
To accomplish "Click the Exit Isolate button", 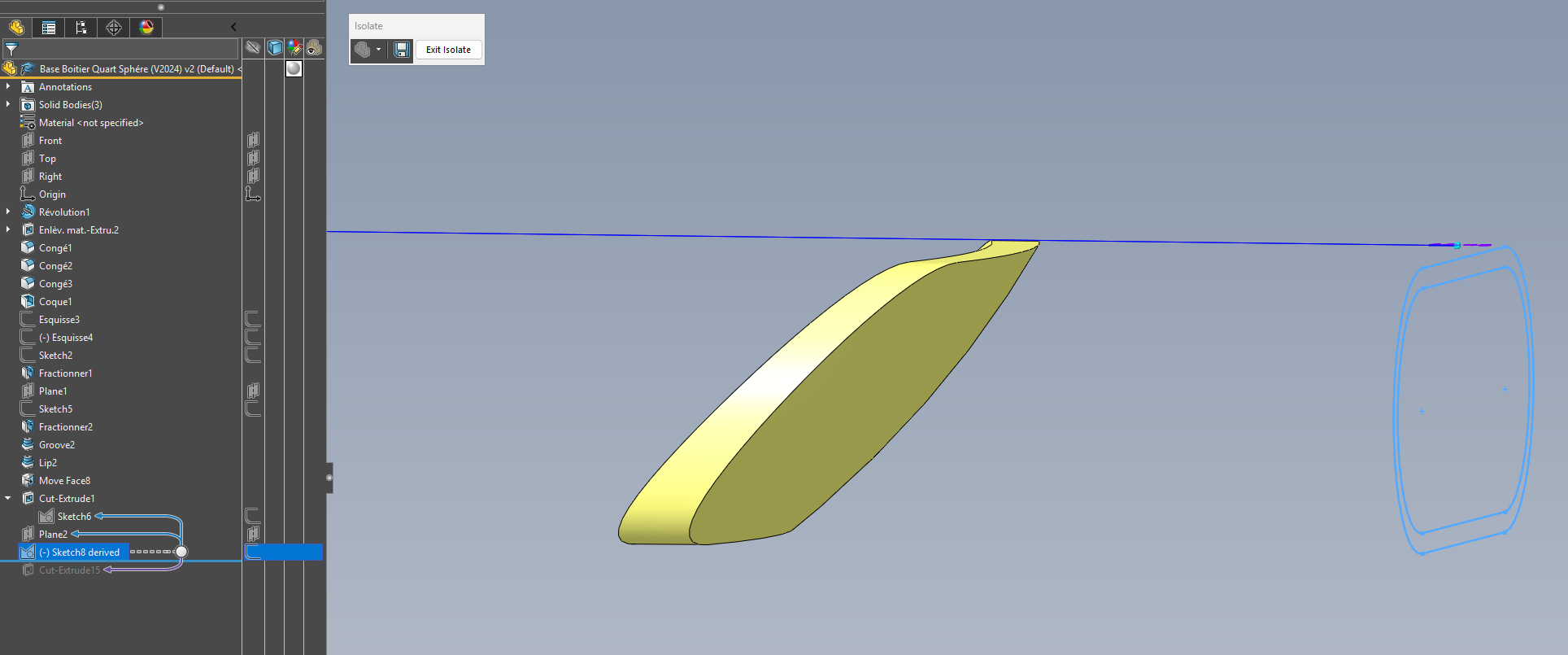I will (448, 50).
